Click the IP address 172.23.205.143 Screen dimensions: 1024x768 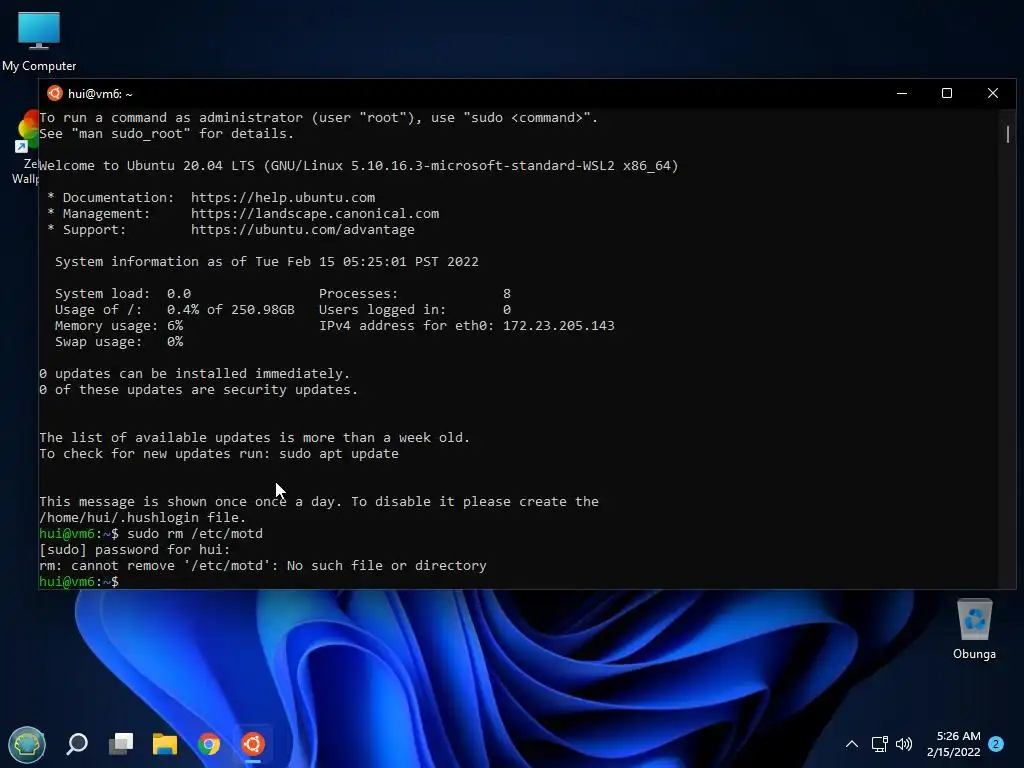click(x=558, y=325)
